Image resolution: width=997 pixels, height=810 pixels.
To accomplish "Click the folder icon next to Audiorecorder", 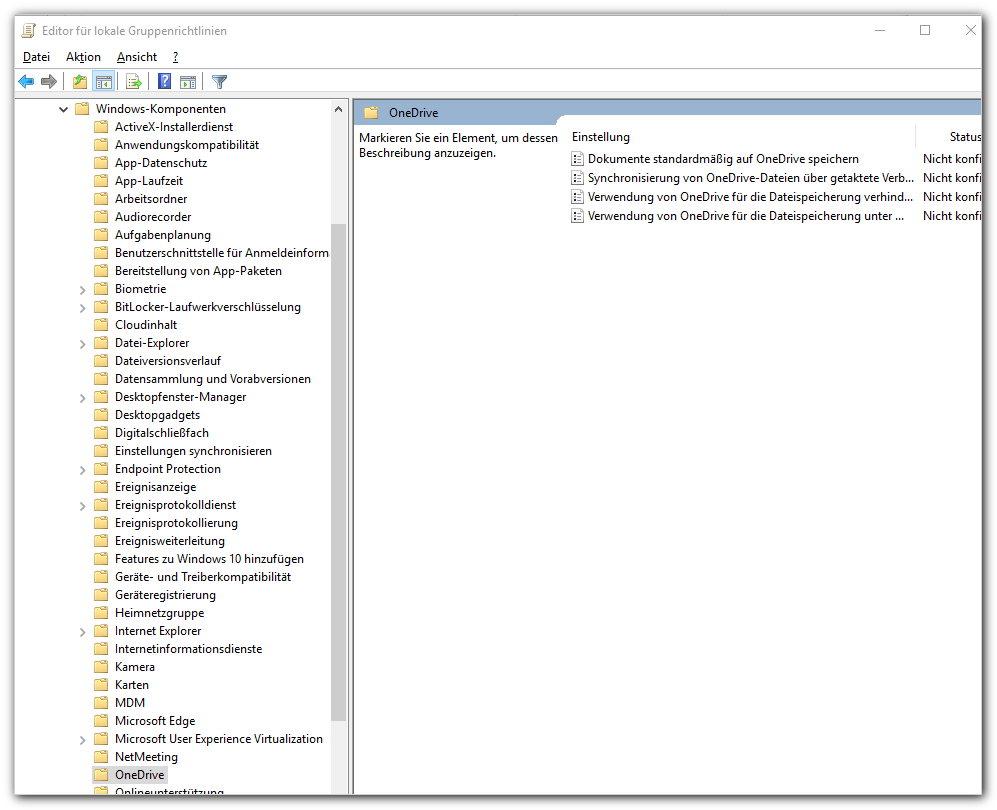I will pos(100,217).
